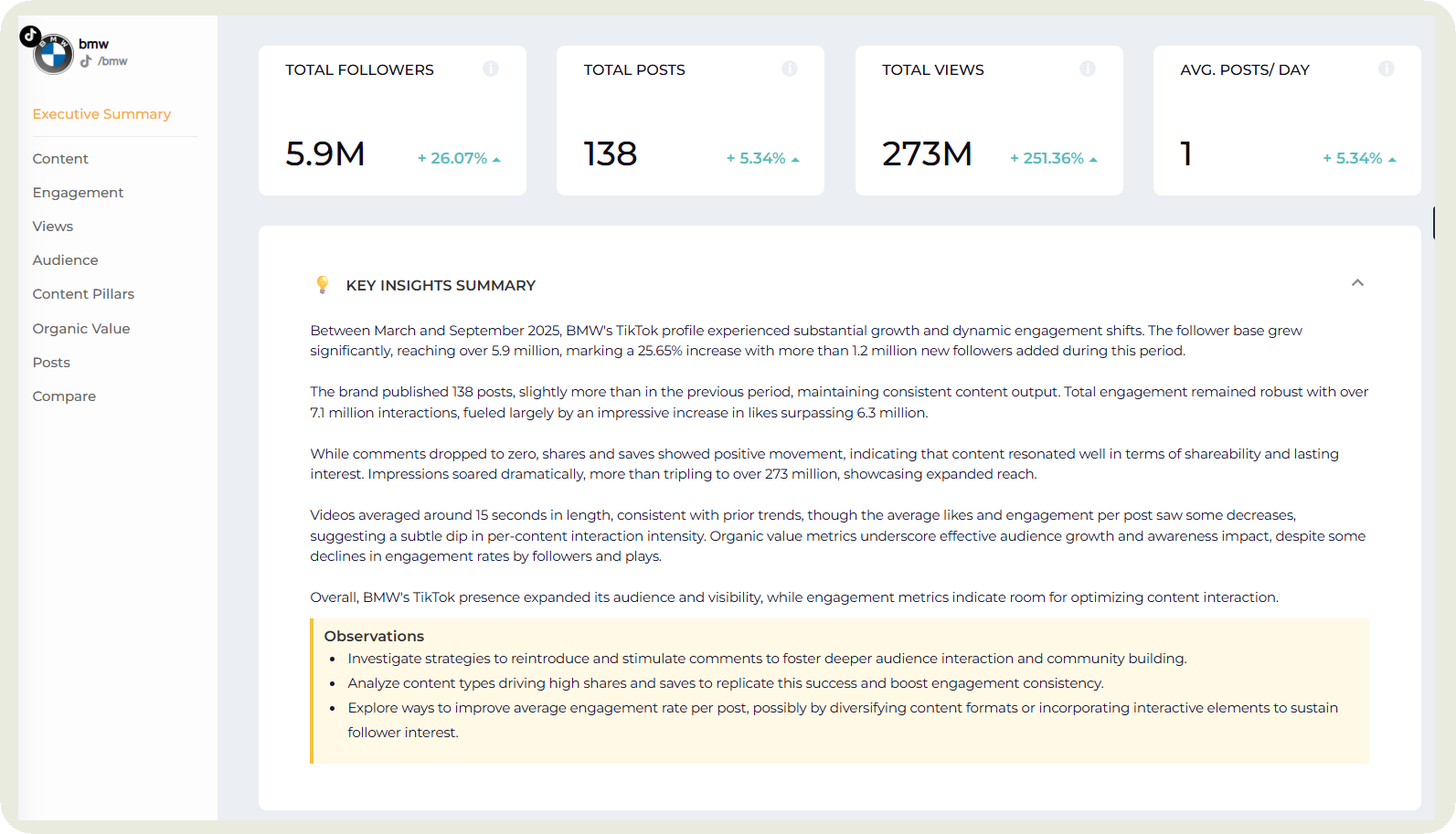The height and width of the screenshot is (834, 1456).
Task: Click the info icon on Total Views card
Action: 1088,69
